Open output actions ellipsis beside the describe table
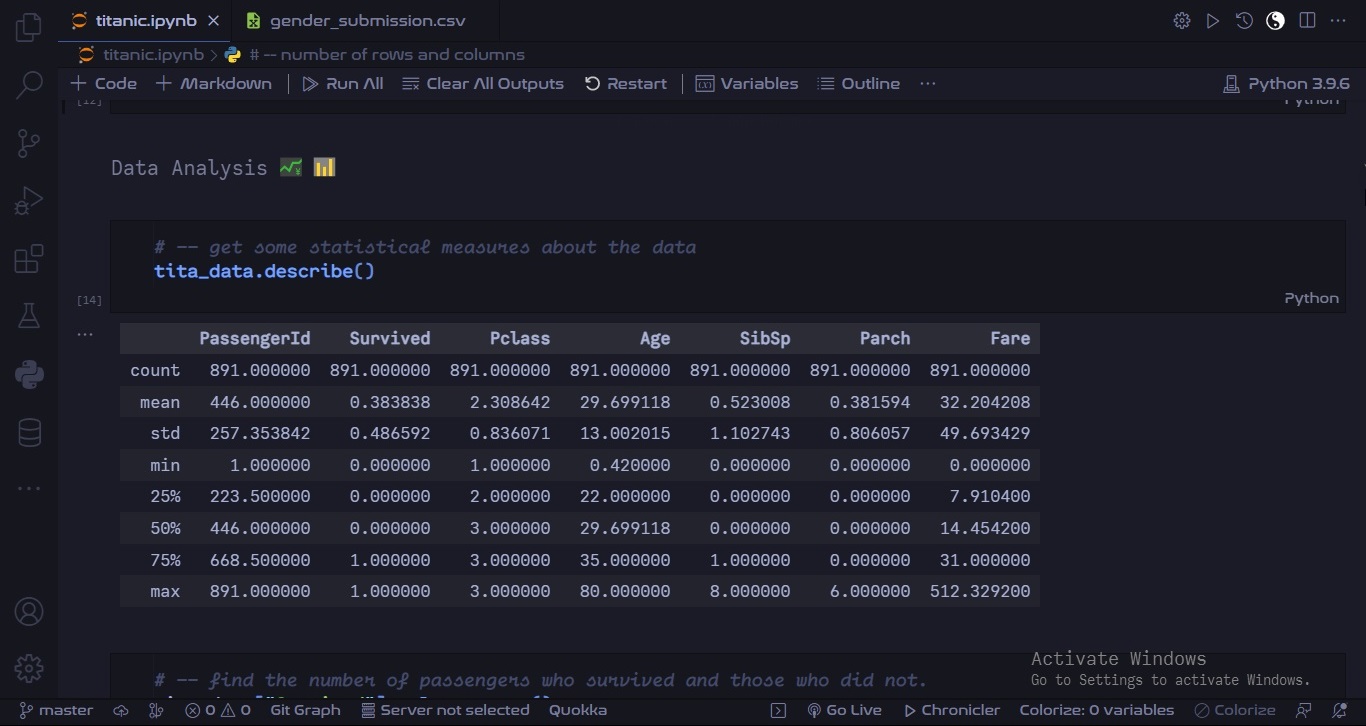This screenshot has width=1366, height=726. [x=85, y=335]
